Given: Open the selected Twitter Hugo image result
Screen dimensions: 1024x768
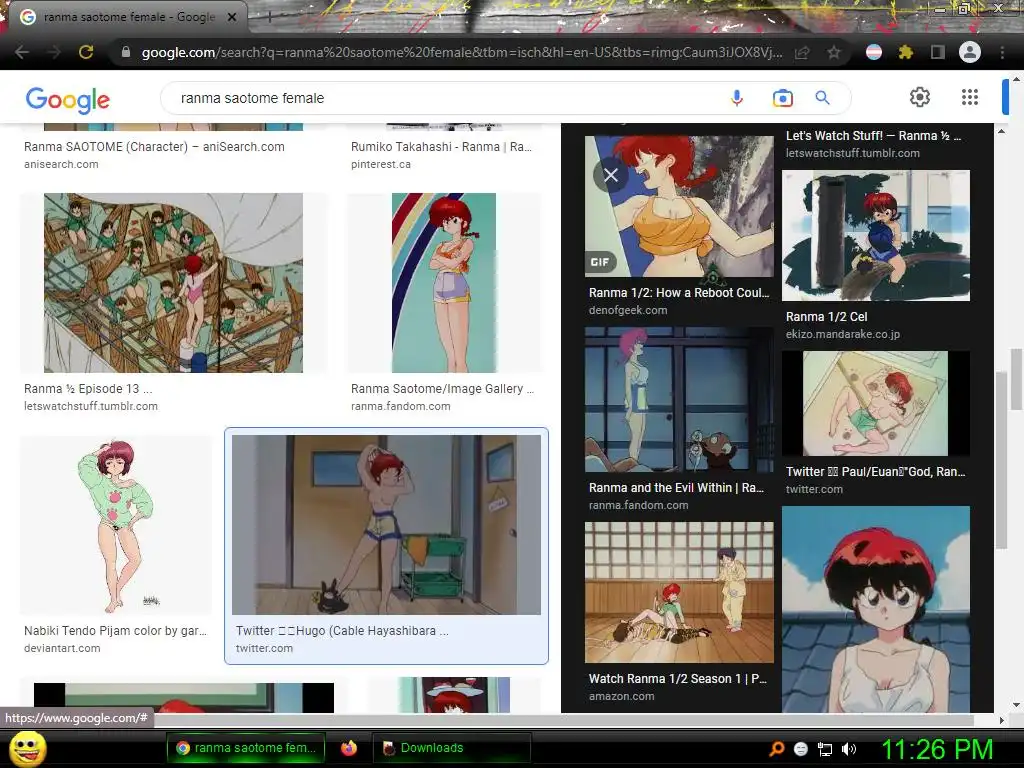Looking at the screenshot, I should pyautogui.click(x=386, y=525).
